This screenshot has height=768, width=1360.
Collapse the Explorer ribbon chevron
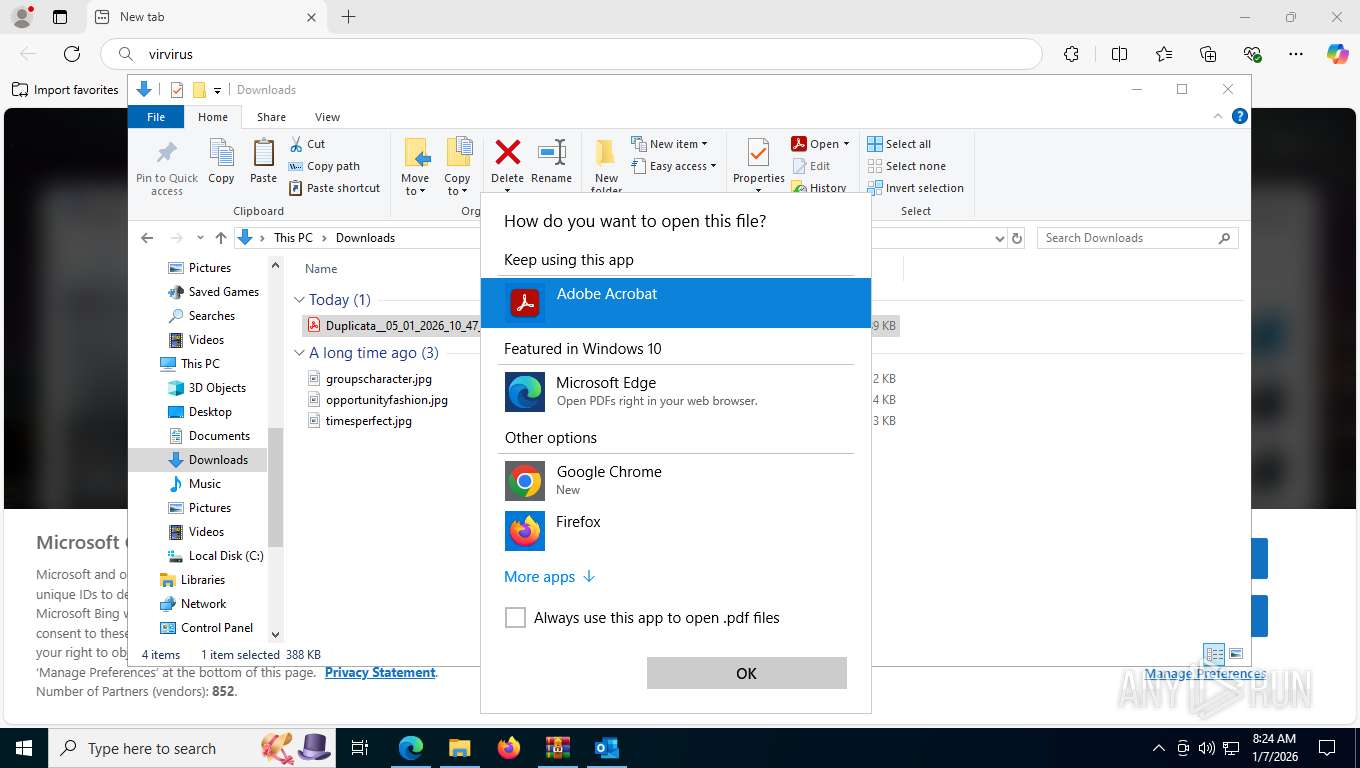pyautogui.click(x=1218, y=116)
